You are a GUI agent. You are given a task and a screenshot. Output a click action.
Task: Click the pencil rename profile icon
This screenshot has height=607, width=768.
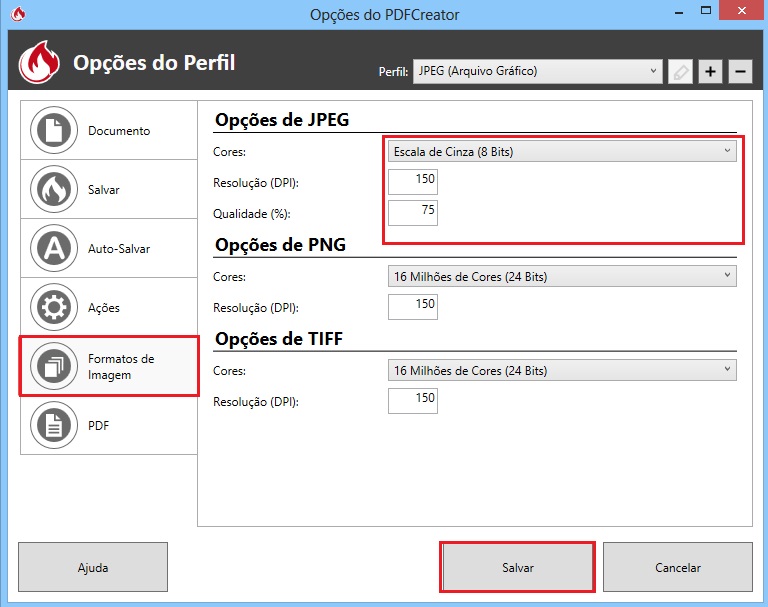click(x=680, y=72)
